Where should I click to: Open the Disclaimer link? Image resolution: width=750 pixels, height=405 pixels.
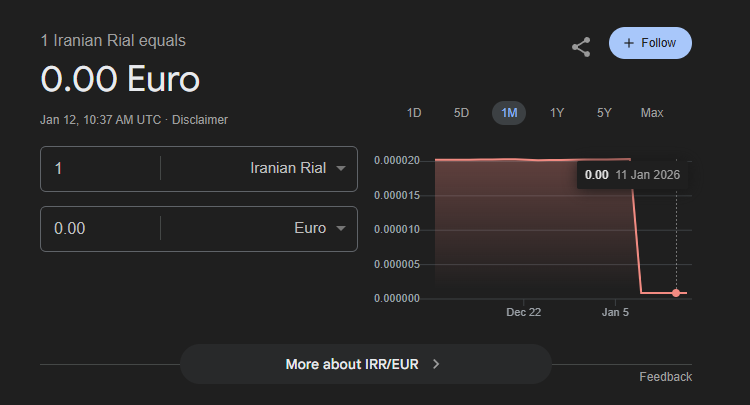200,120
